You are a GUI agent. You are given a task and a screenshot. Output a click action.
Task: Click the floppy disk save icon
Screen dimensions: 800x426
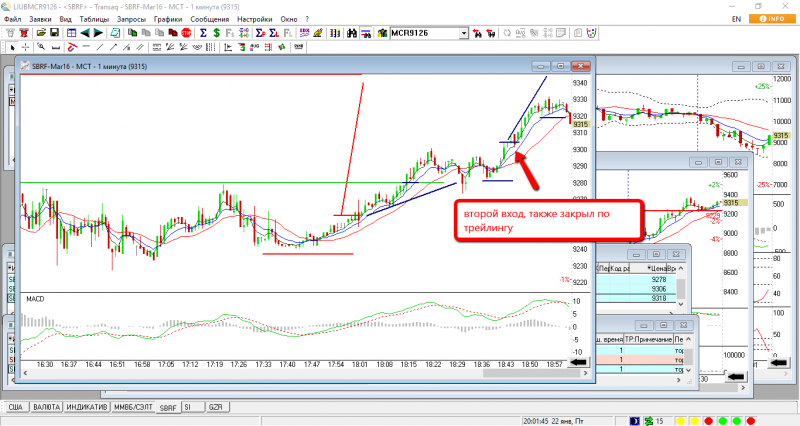point(54,33)
